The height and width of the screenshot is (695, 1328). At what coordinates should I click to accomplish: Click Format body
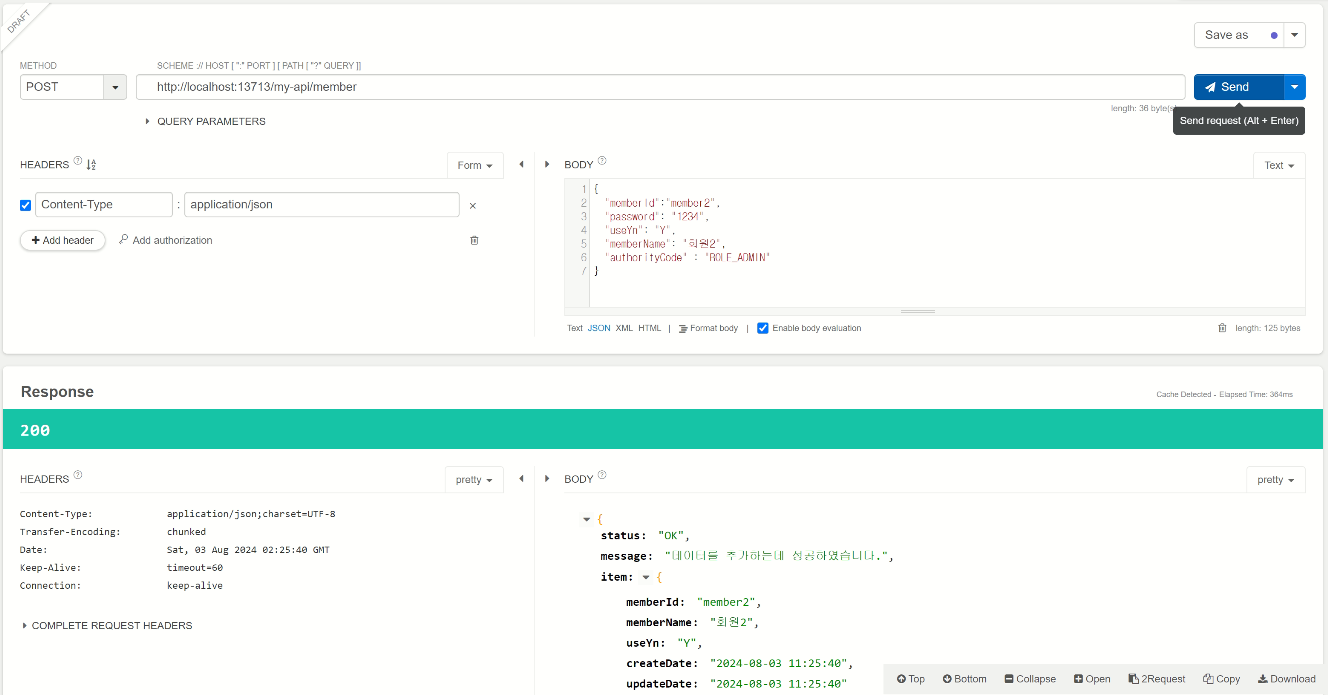coord(708,328)
